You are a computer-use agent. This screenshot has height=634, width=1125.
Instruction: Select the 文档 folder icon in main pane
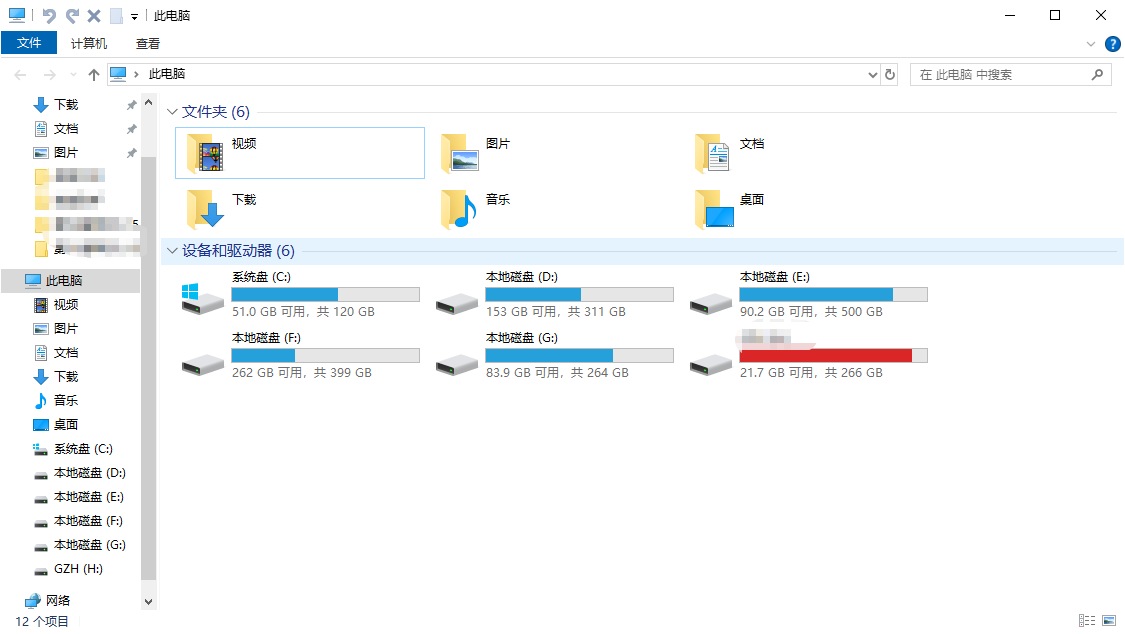coord(713,153)
